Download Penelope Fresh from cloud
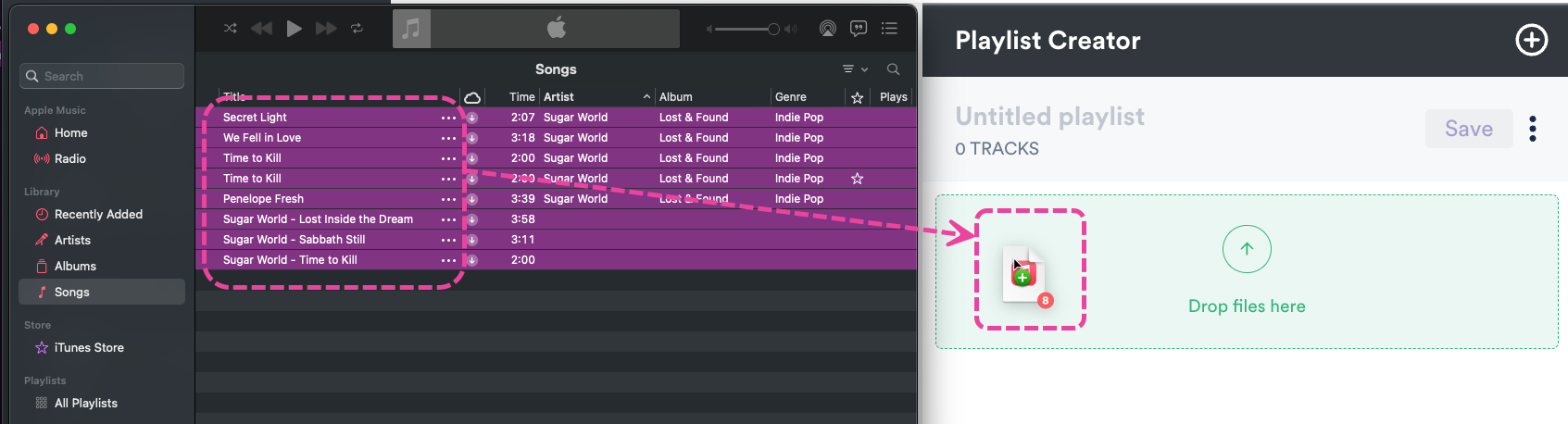The height and width of the screenshot is (424, 1568). coord(471,199)
